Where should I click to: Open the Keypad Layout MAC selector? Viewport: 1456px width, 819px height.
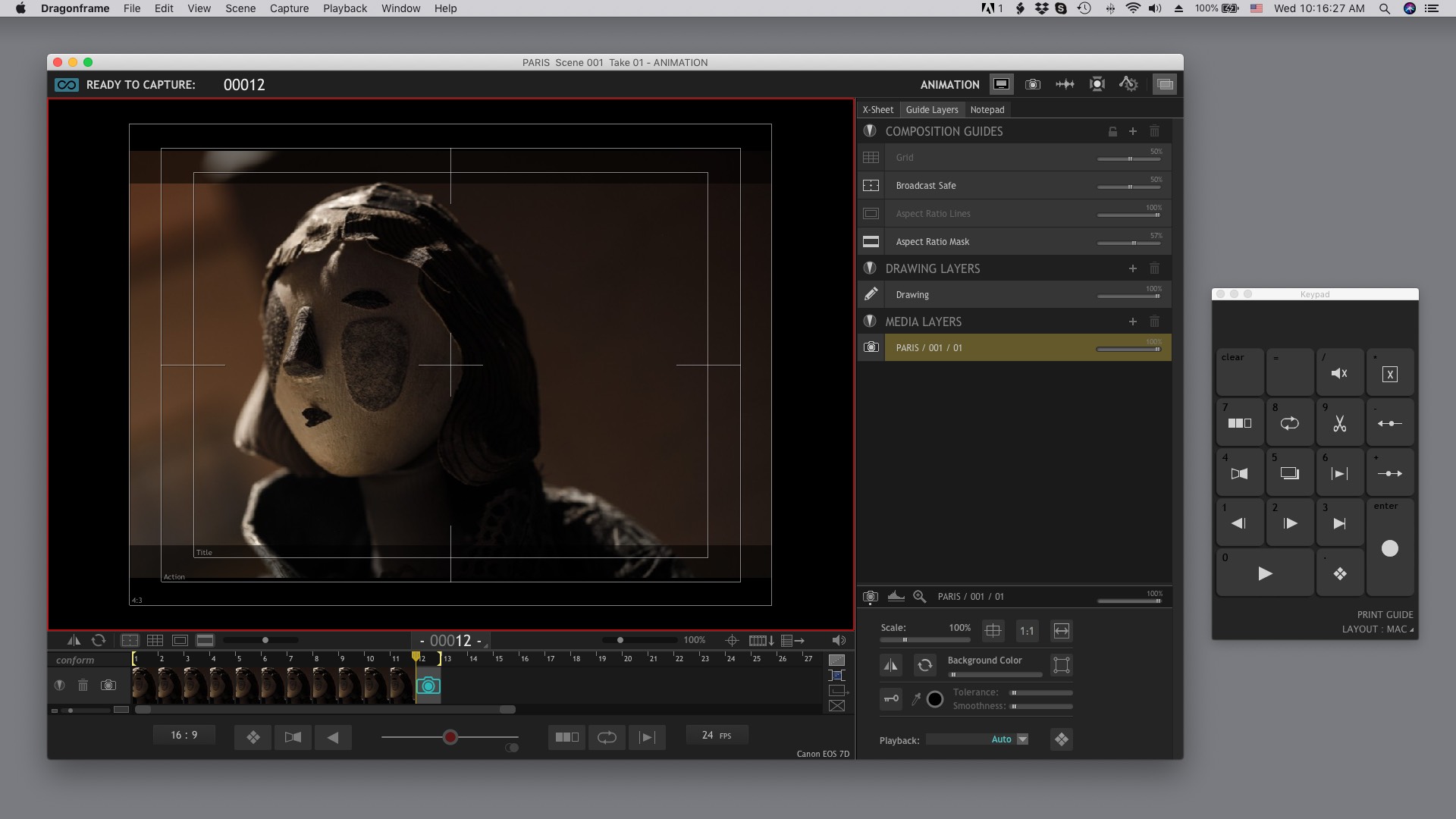click(1377, 629)
